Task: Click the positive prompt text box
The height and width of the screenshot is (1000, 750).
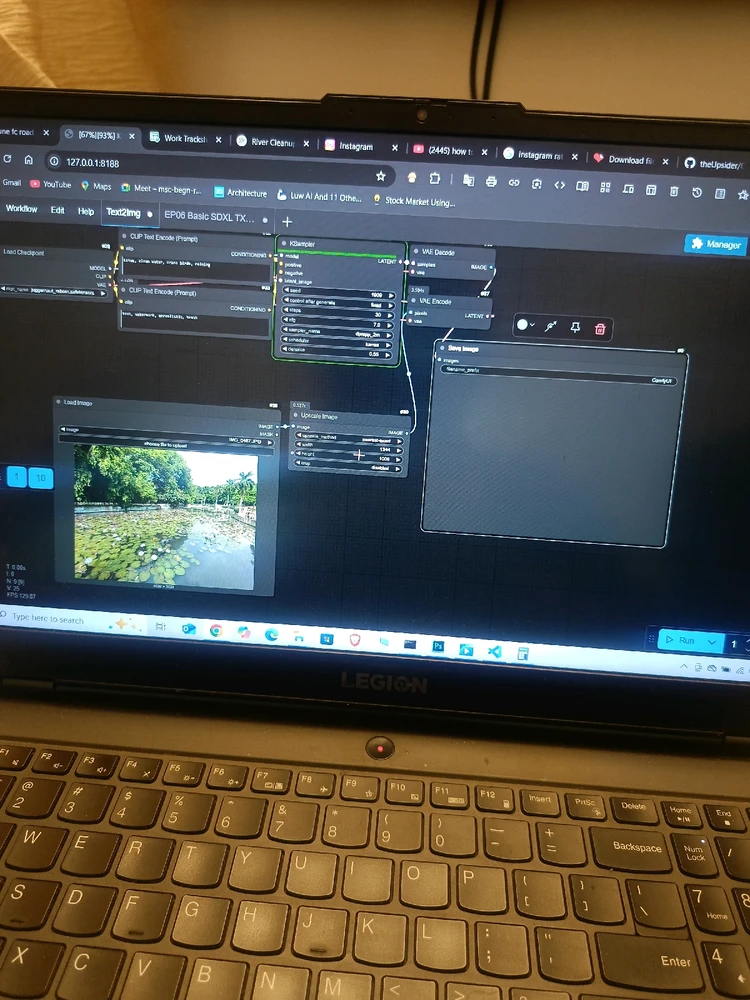Action: 195,270
